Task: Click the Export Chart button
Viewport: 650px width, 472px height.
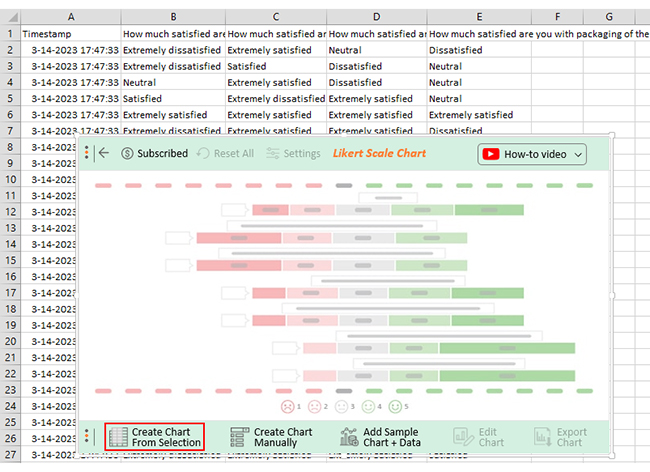Action: point(561,437)
